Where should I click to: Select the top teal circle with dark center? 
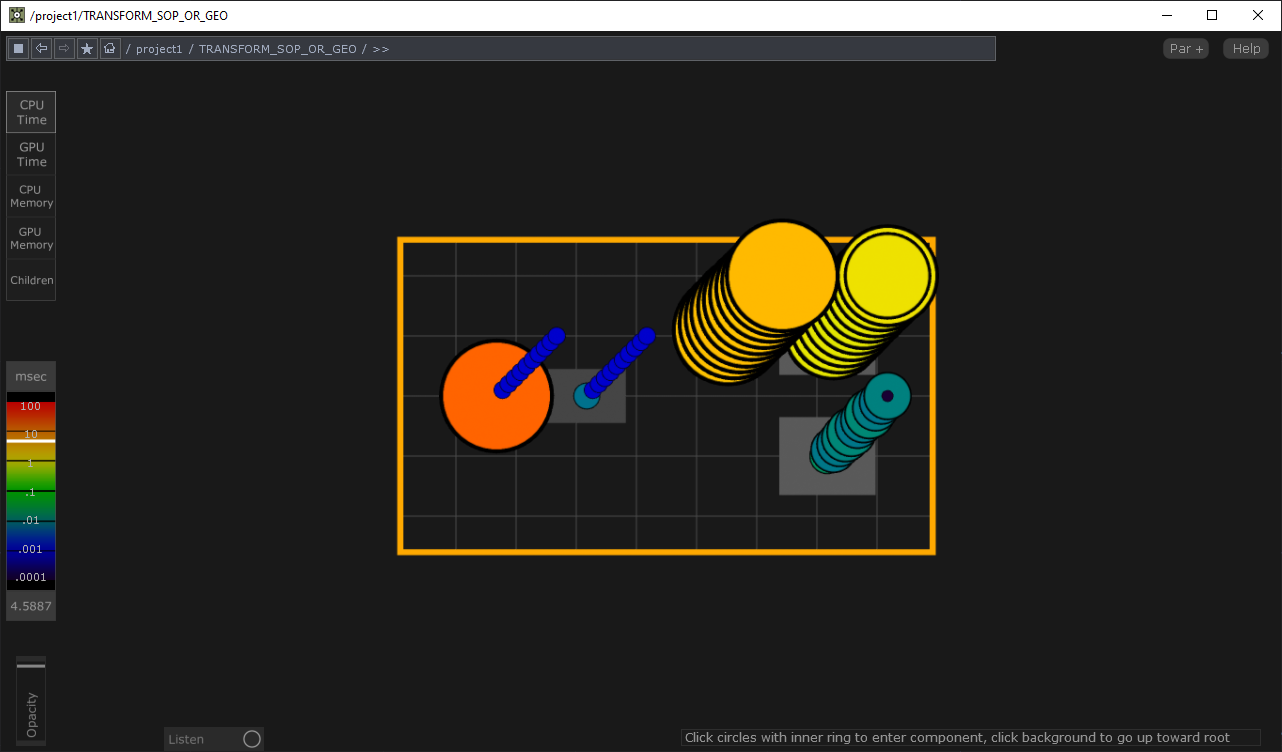887,396
